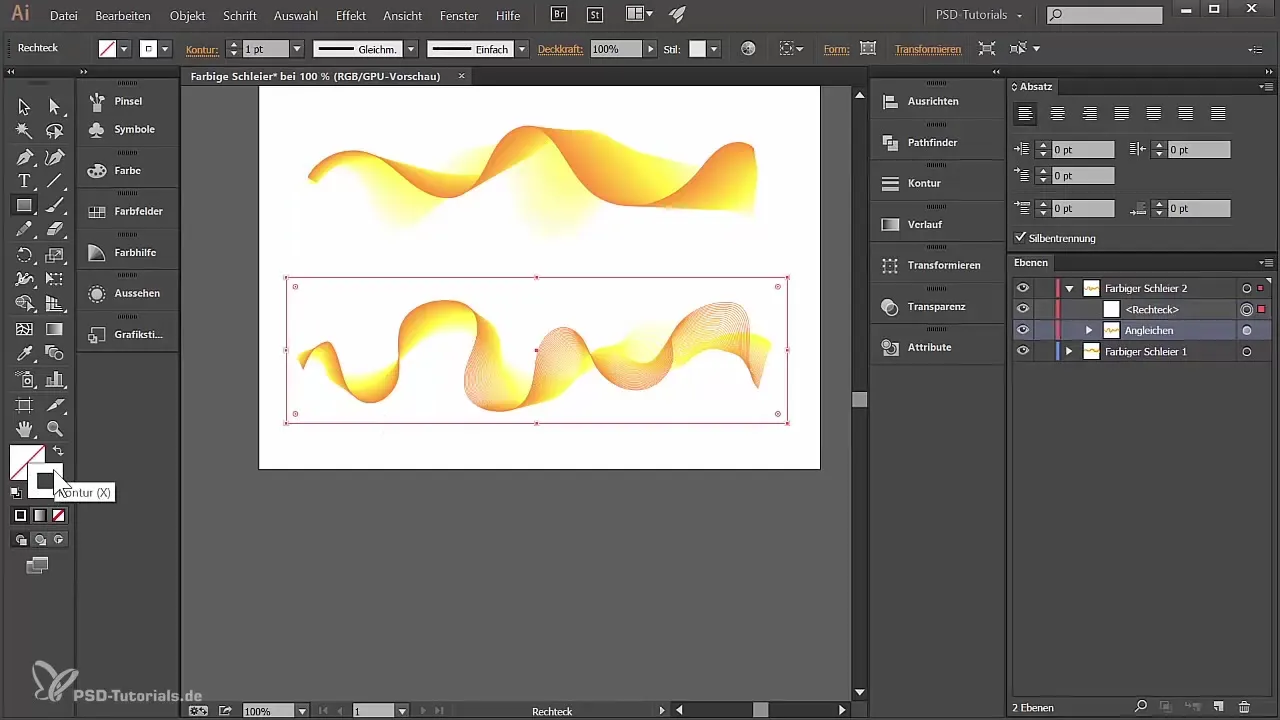This screenshot has height=720, width=1280.
Task: Collapse the Farbiger Schleier 2 layer
Action: [1069, 288]
